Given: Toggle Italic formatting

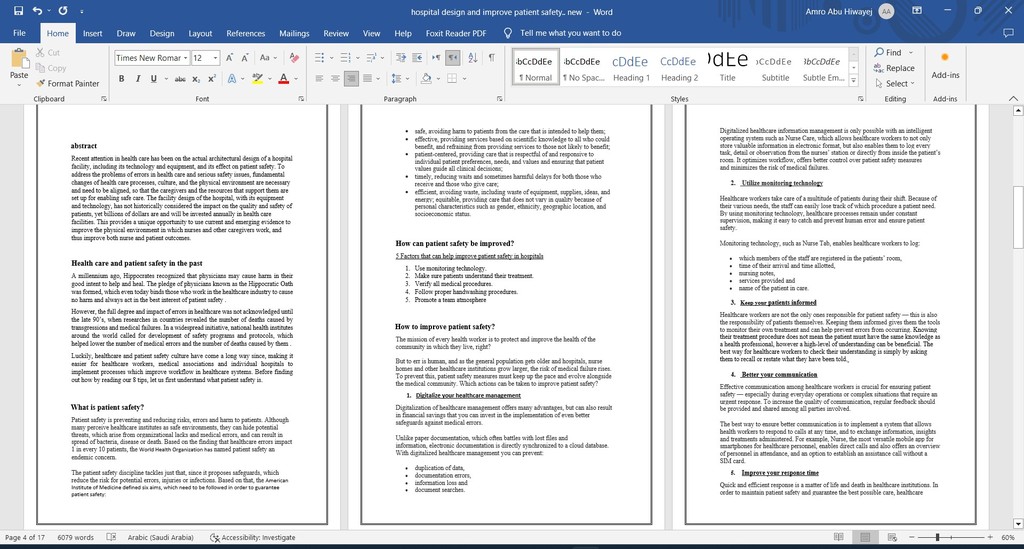Looking at the screenshot, I should coord(138,79).
